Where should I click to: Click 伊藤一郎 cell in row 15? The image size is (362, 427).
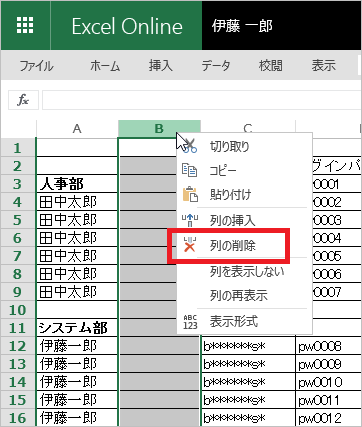pyautogui.click(x=77, y=400)
